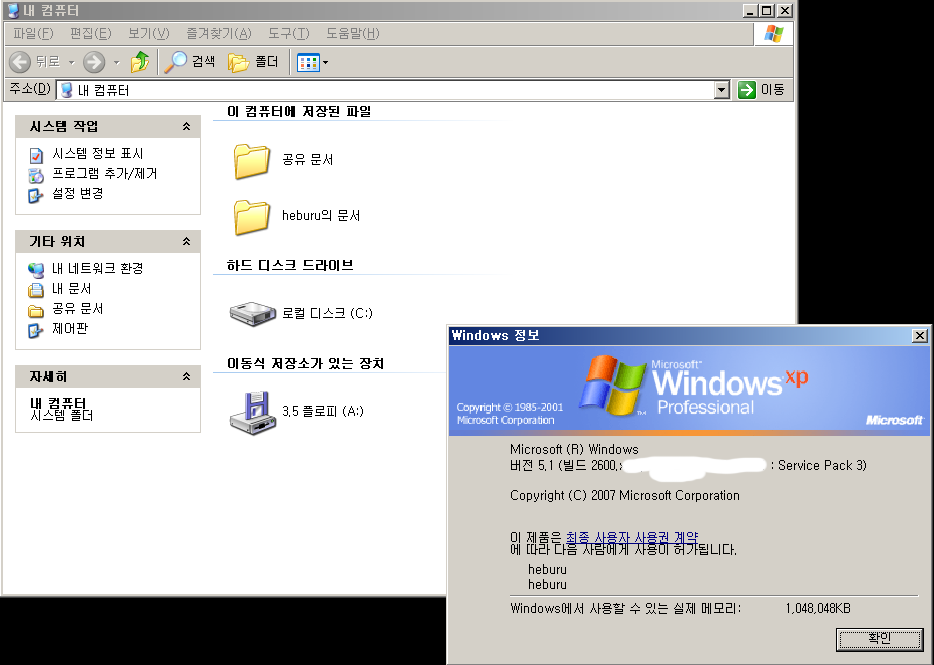Viewport: 934px width, 665px height.
Task: Open the 파일(F) menu
Action: tap(33, 34)
